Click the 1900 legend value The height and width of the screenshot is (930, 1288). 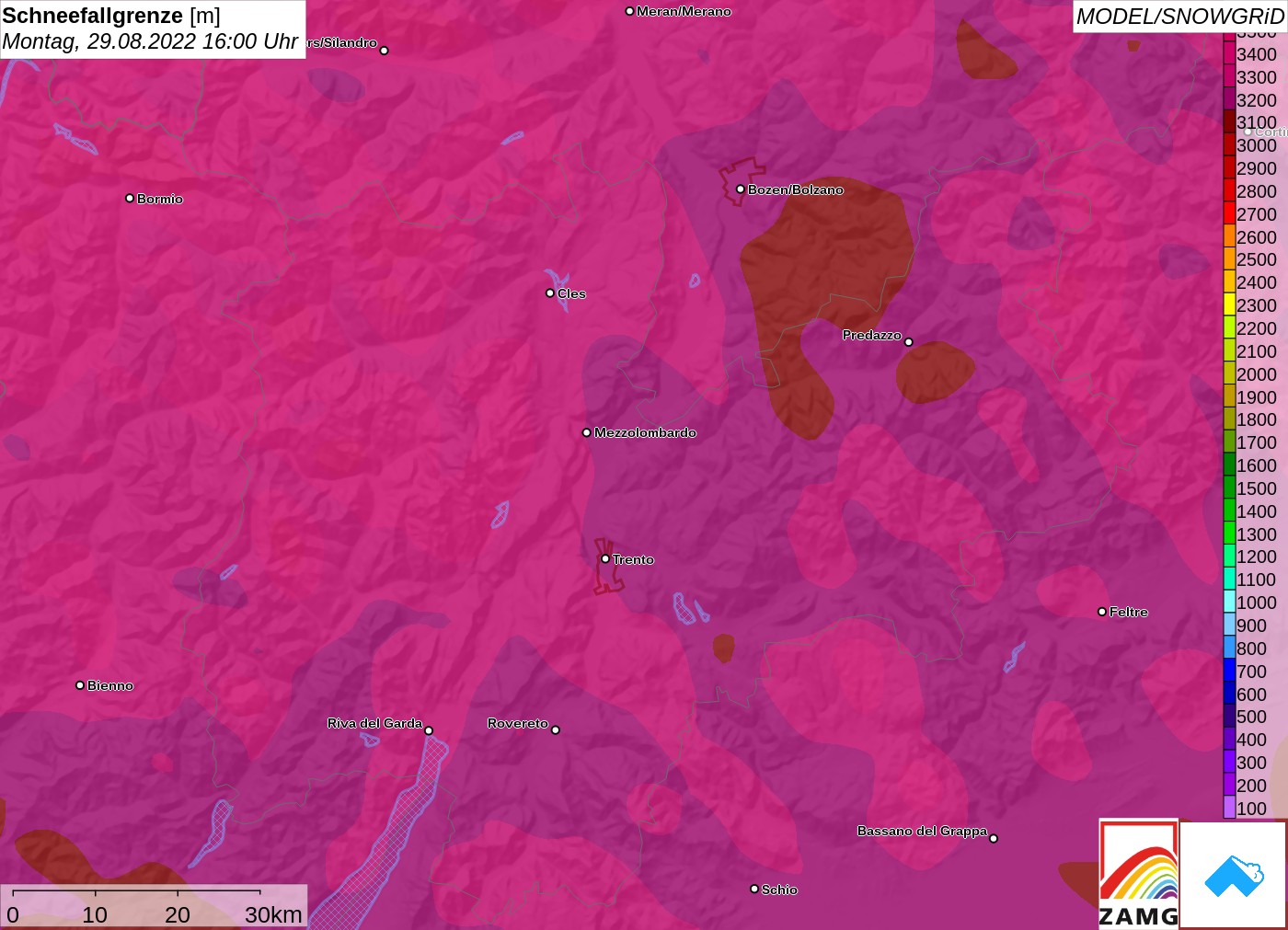tap(1257, 397)
